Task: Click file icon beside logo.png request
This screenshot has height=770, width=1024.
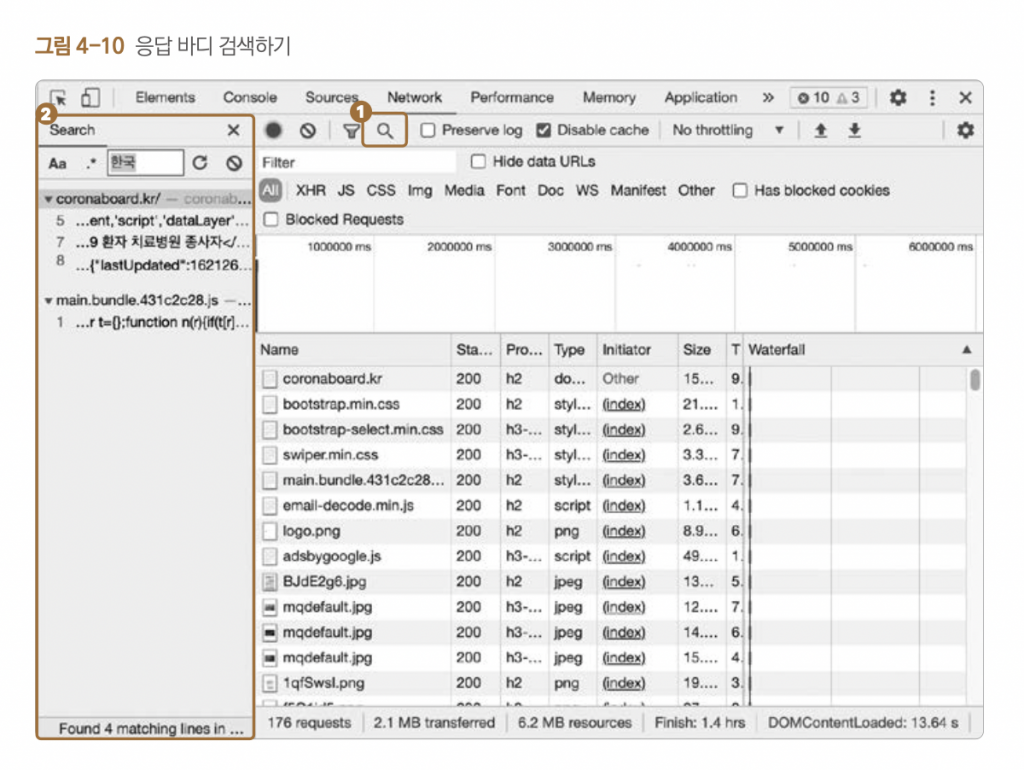Action: pyautogui.click(x=269, y=532)
